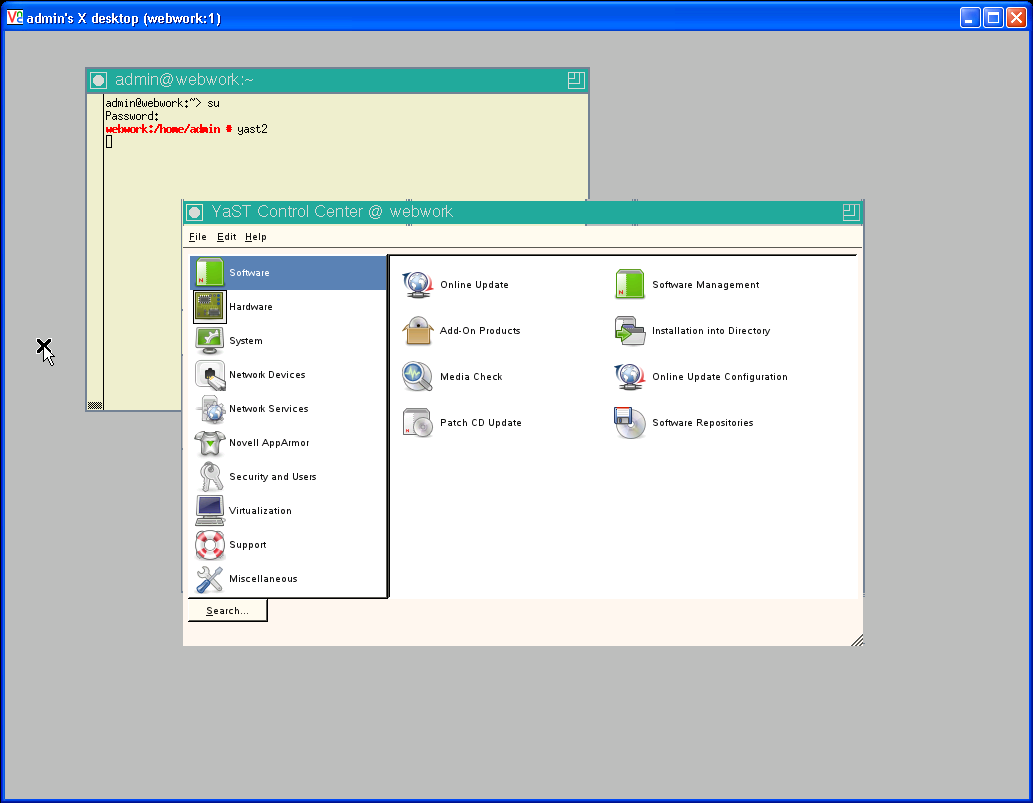Close the VNC viewer window
Viewport: 1033px width, 803px height.
(x=1016, y=17)
